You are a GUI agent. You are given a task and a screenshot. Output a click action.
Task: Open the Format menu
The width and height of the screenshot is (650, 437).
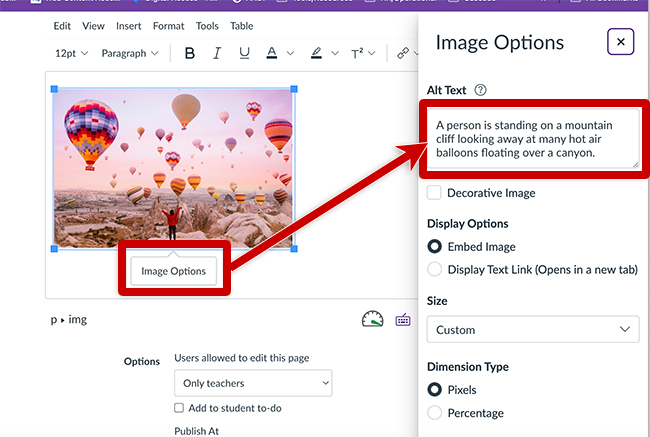pos(168,26)
